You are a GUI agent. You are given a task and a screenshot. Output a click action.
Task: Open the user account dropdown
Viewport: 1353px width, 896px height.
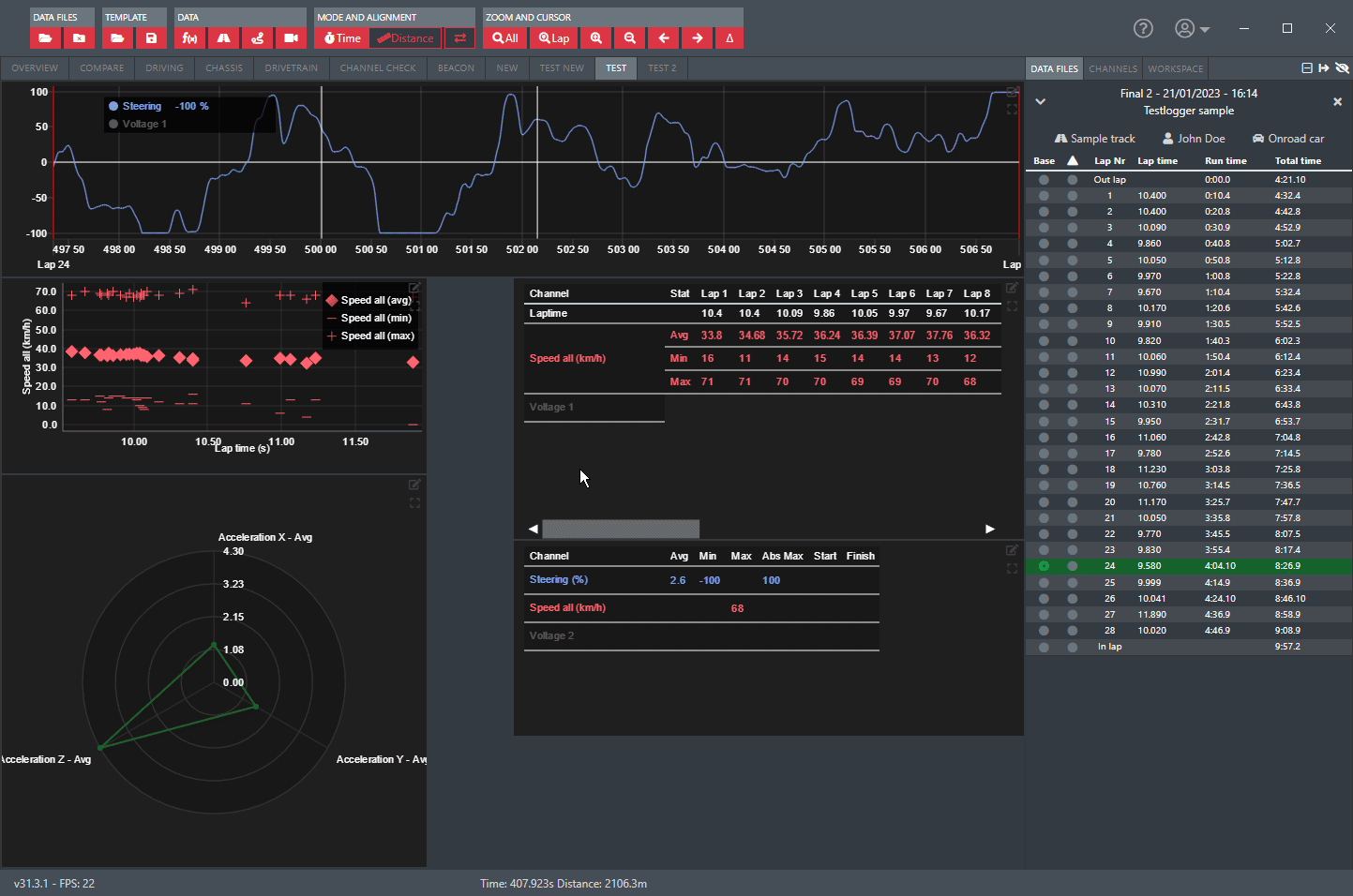[1192, 29]
